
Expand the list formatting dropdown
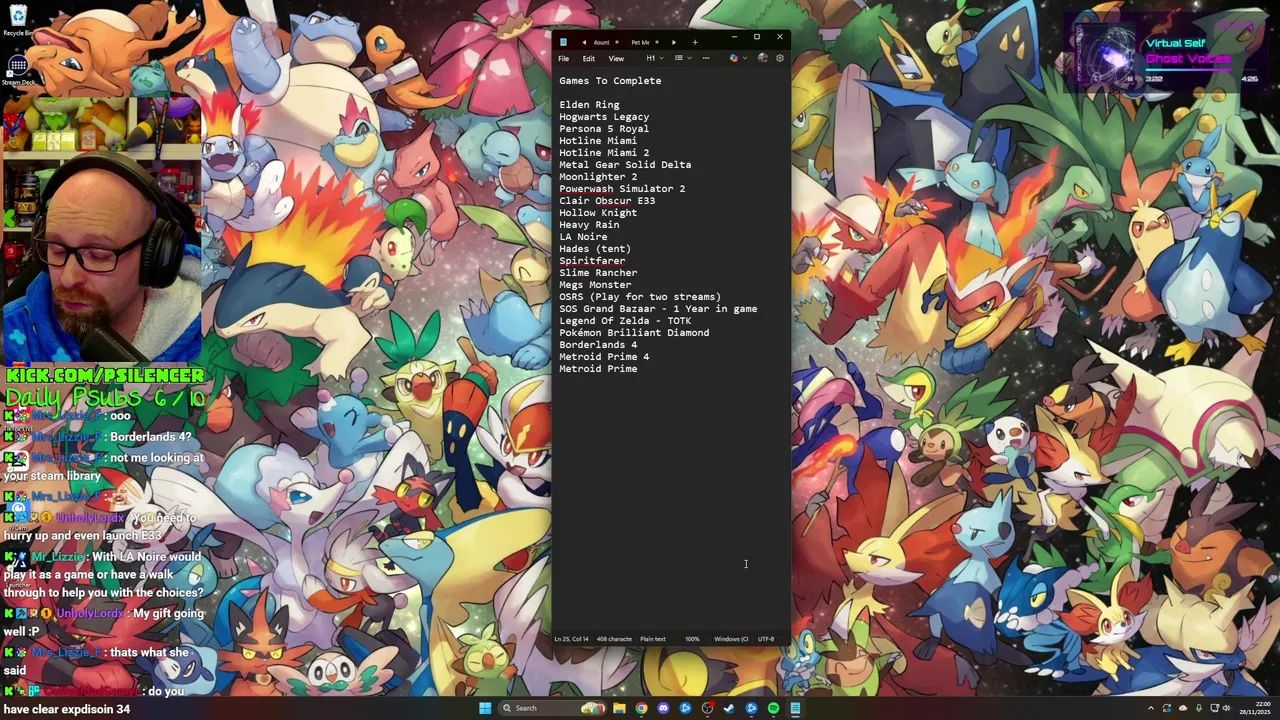682,58
